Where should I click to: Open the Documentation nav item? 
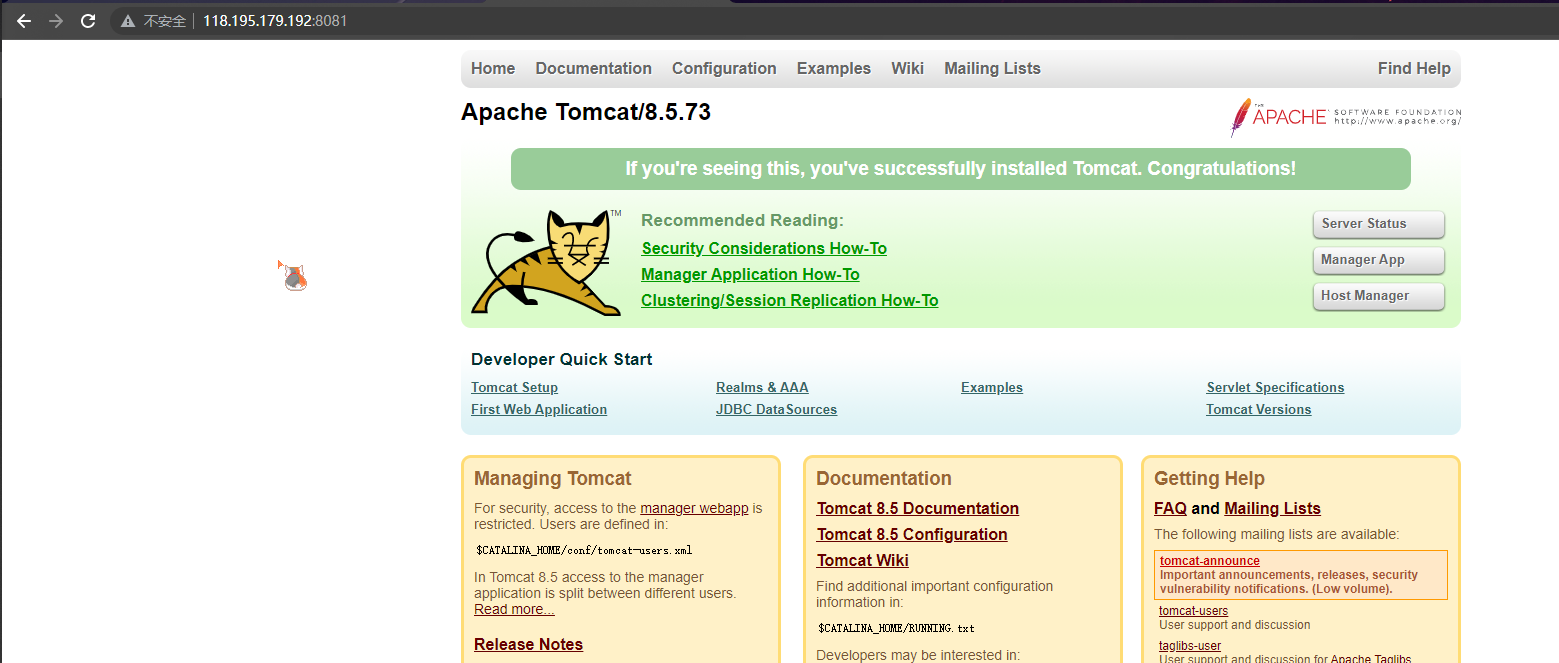pyautogui.click(x=593, y=69)
